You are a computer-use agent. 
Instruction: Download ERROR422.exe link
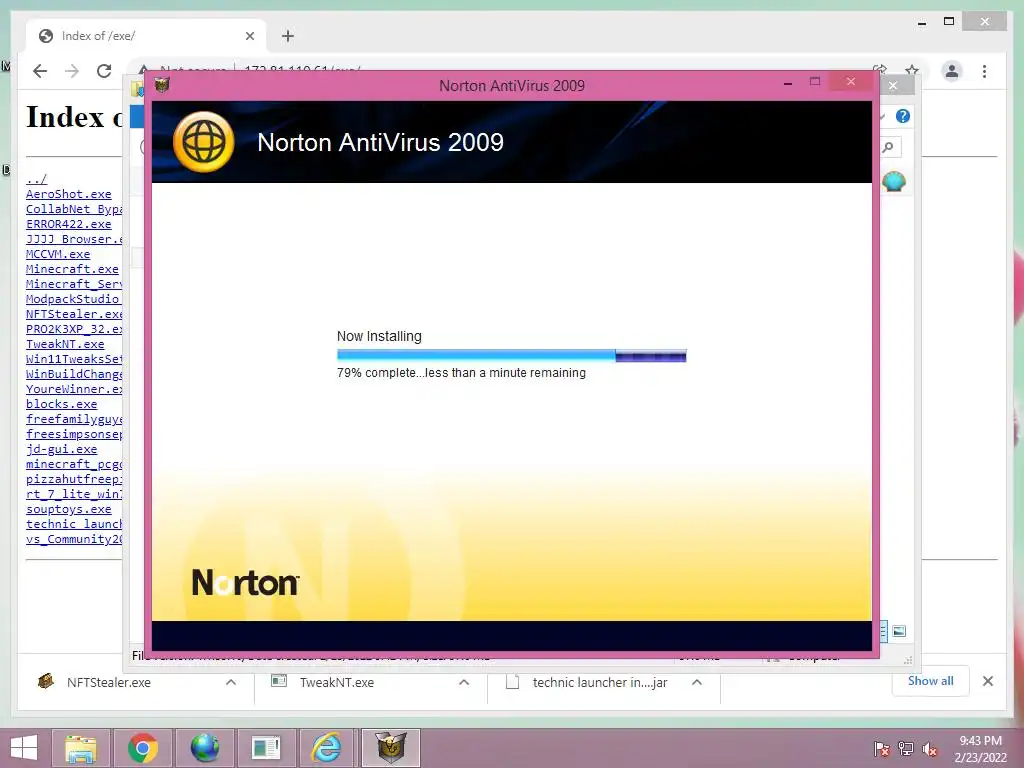tap(69, 224)
